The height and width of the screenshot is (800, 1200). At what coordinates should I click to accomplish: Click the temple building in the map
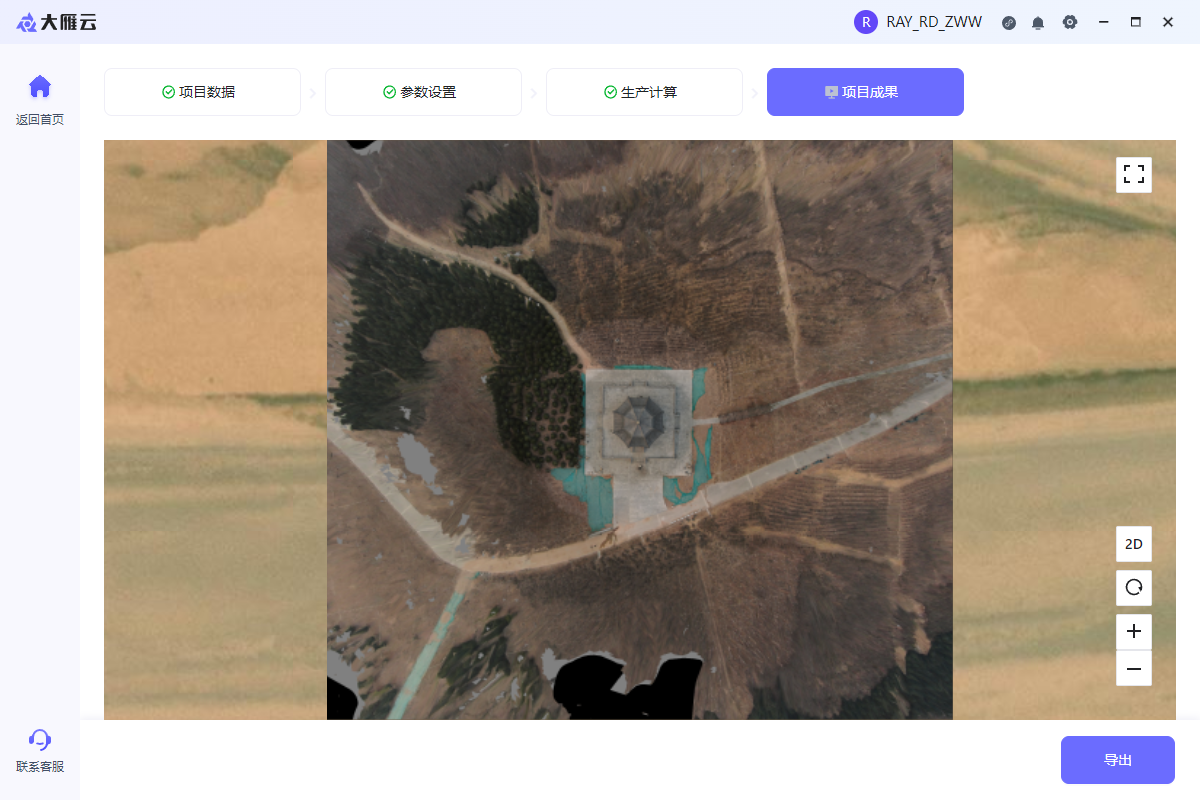tap(637, 421)
